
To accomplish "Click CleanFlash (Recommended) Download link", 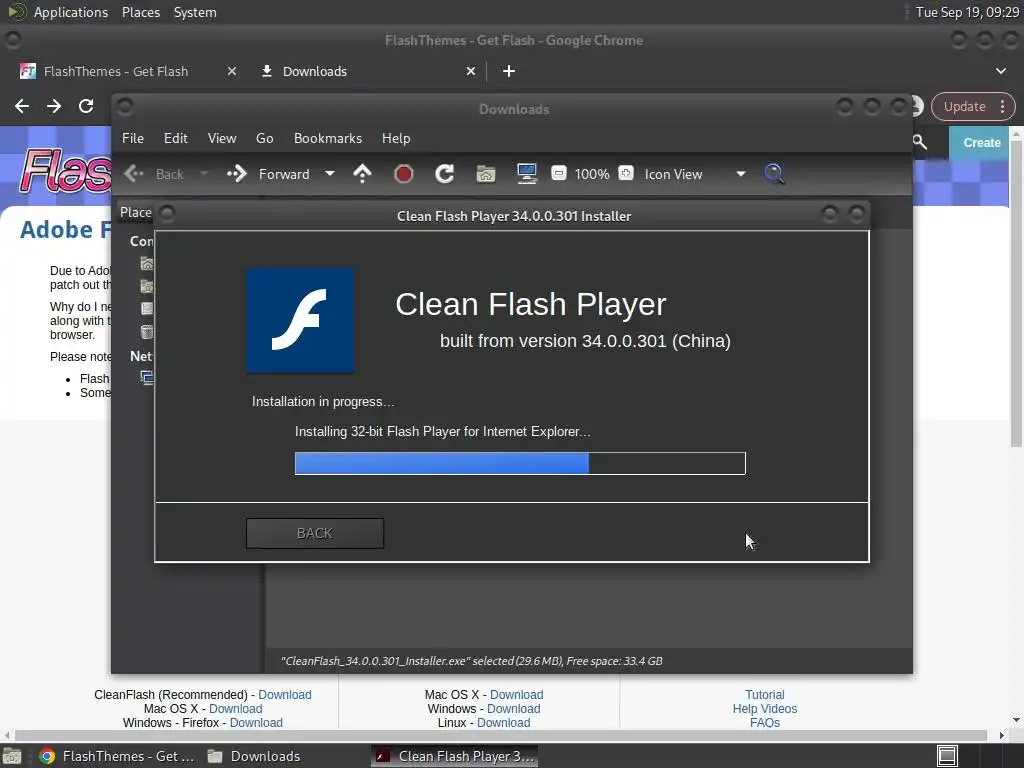I will [285, 695].
